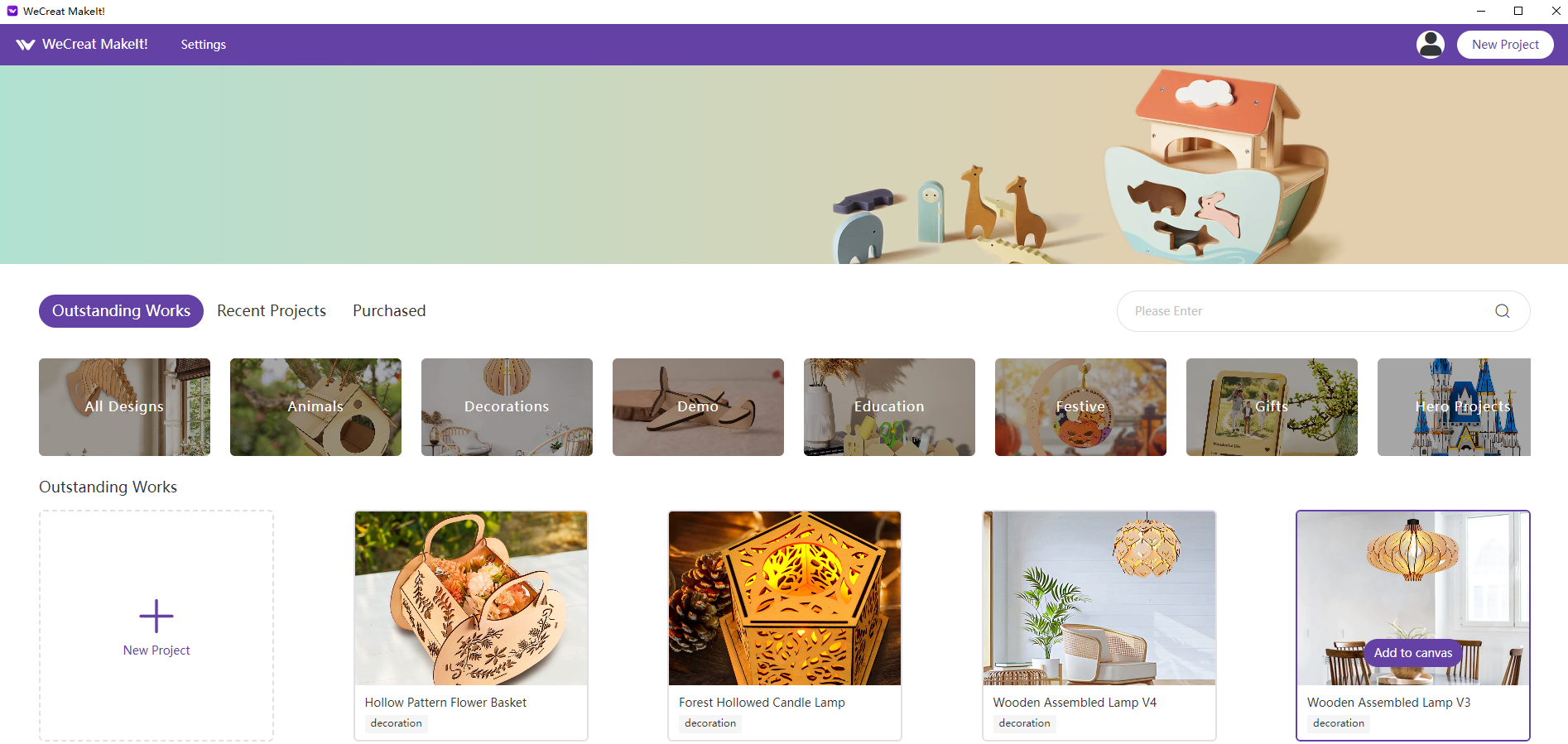Open Hollow Pattern Flower Basket project
Screen dimensions: 1568x744
click(471, 626)
